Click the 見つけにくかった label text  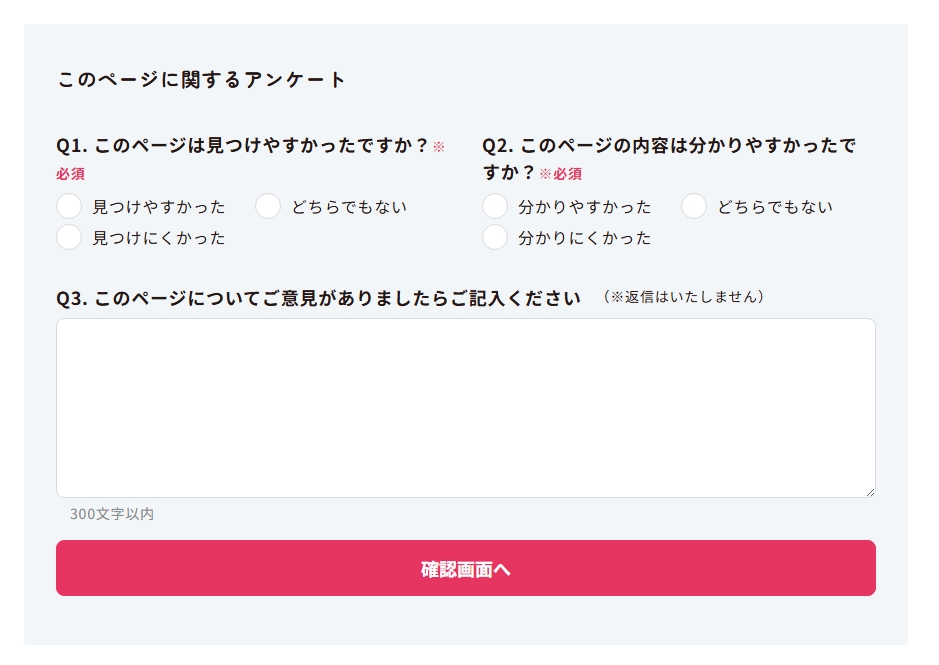pyautogui.click(x=158, y=238)
